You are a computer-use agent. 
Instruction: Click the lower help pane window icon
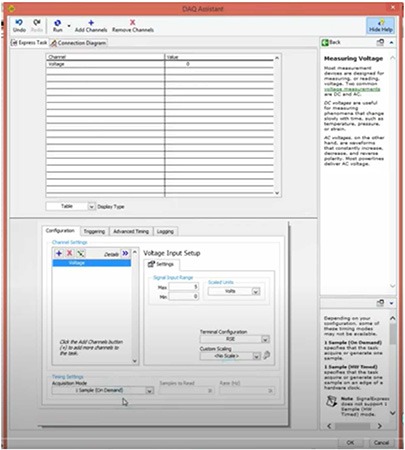point(380,303)
